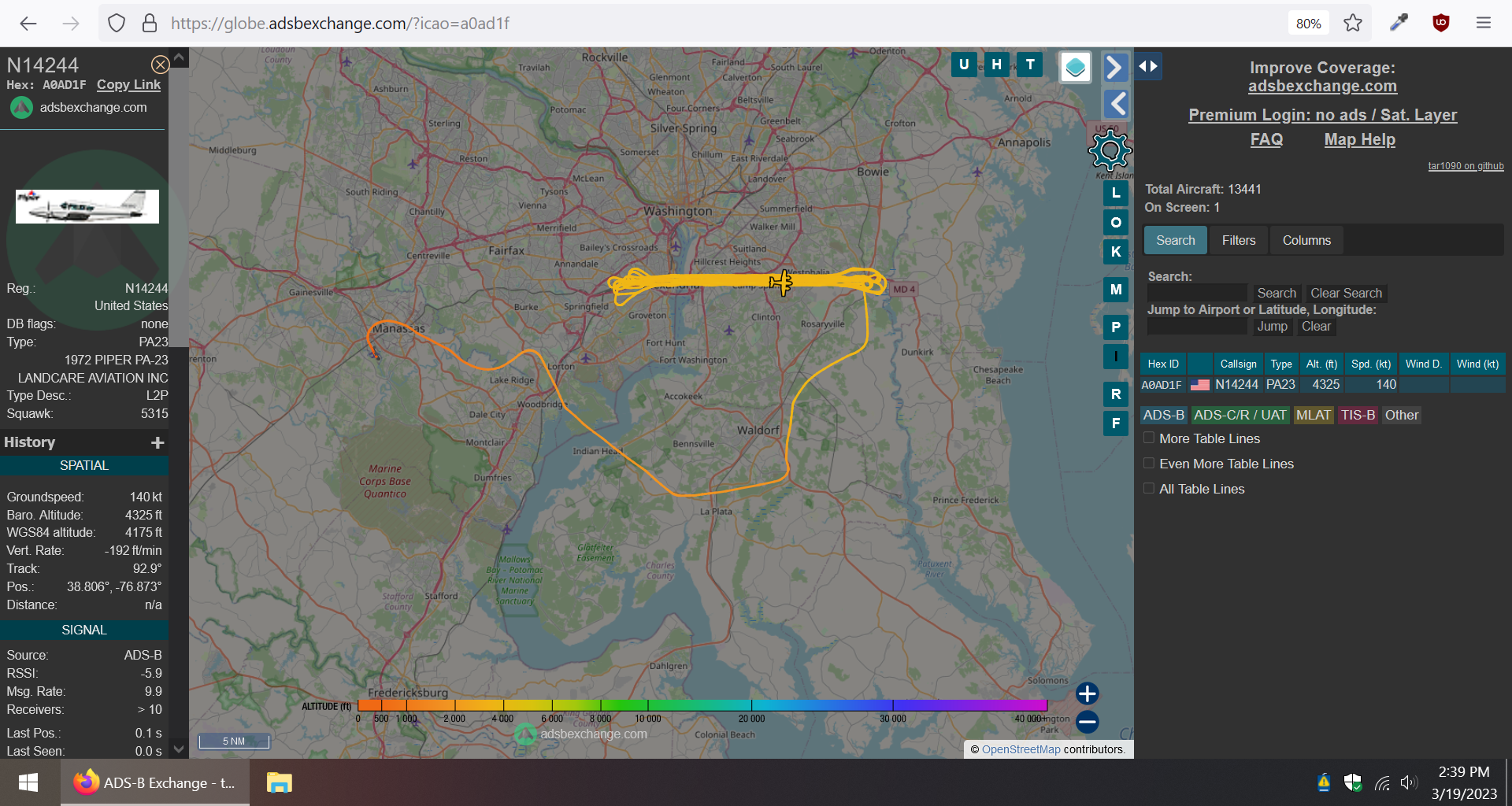Toggle the ADS-C/R / UAT source filter
Viewport: 1512px width, 806px height.
pyautogui.click(x=1240, y=415)
